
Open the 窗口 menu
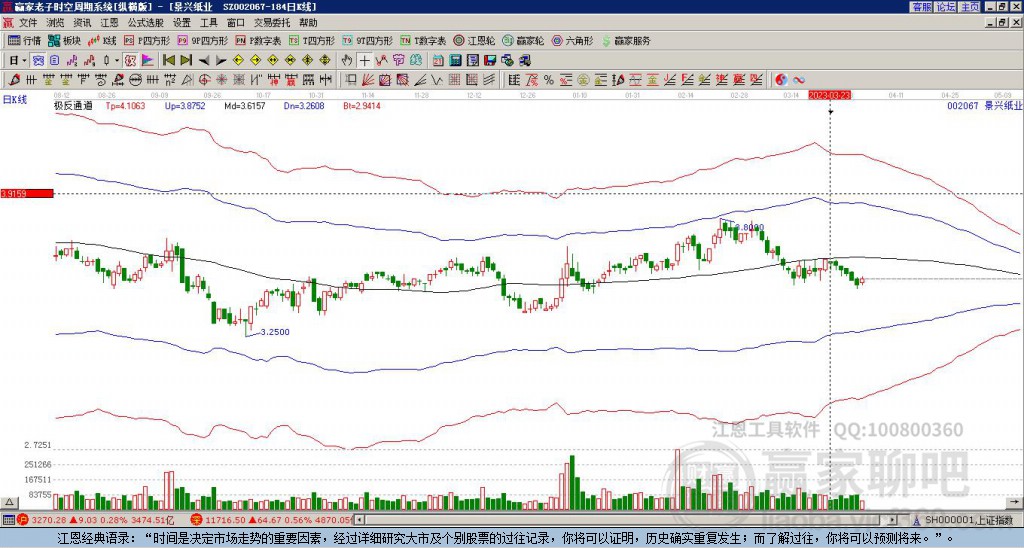point(236,23)
